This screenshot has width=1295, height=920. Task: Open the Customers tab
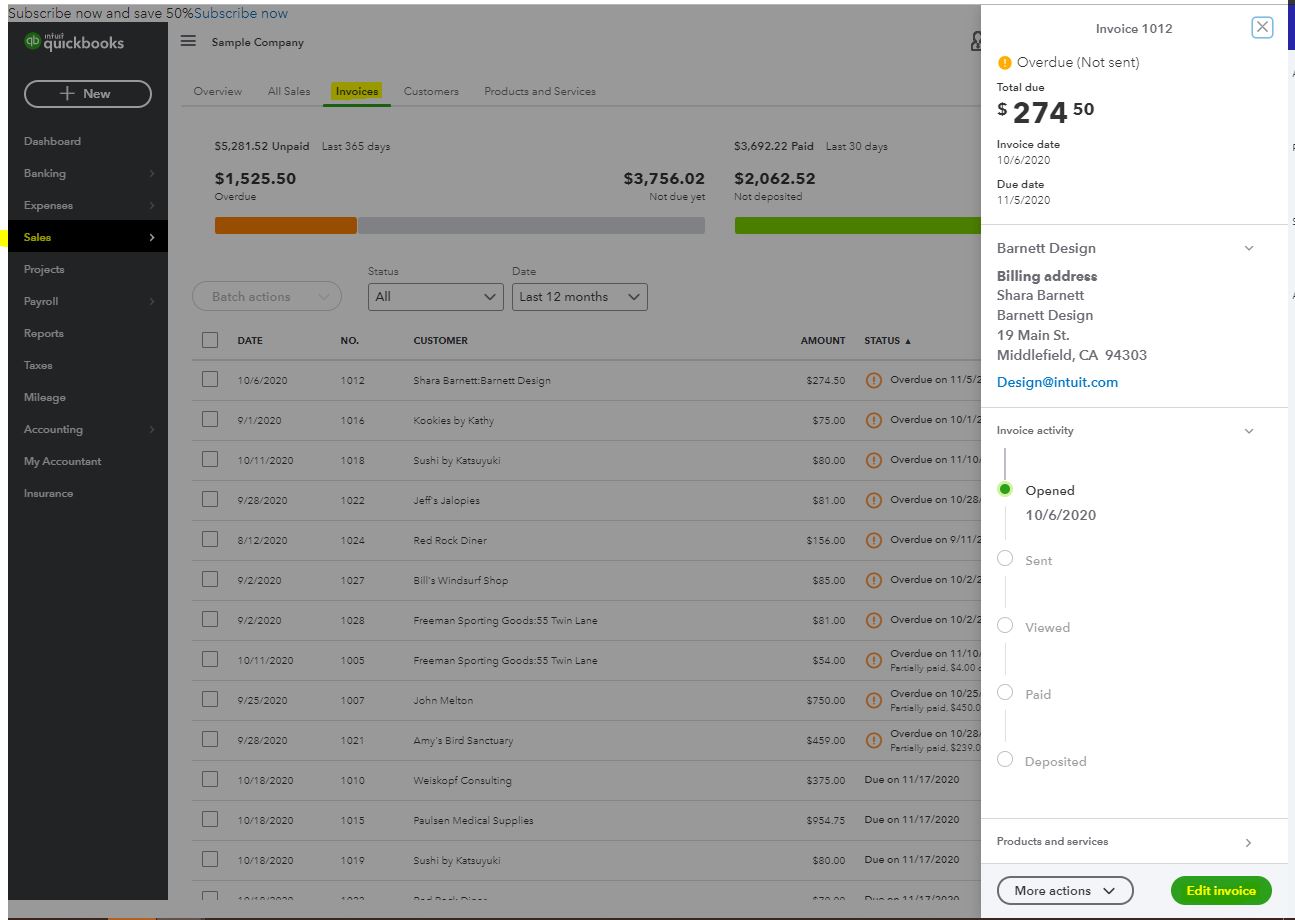tap(431, 91)
